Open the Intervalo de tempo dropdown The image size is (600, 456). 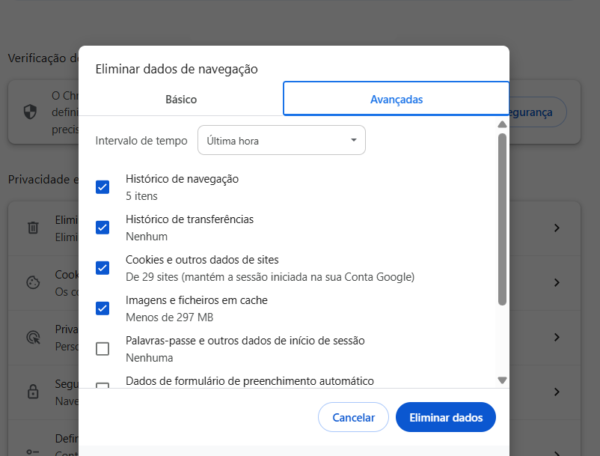(x=281, y=140)
